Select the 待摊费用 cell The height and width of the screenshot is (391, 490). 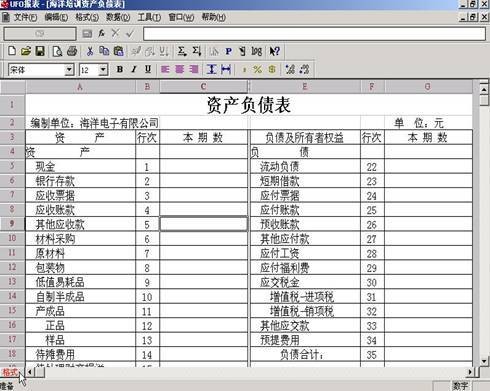coord(80,355)
